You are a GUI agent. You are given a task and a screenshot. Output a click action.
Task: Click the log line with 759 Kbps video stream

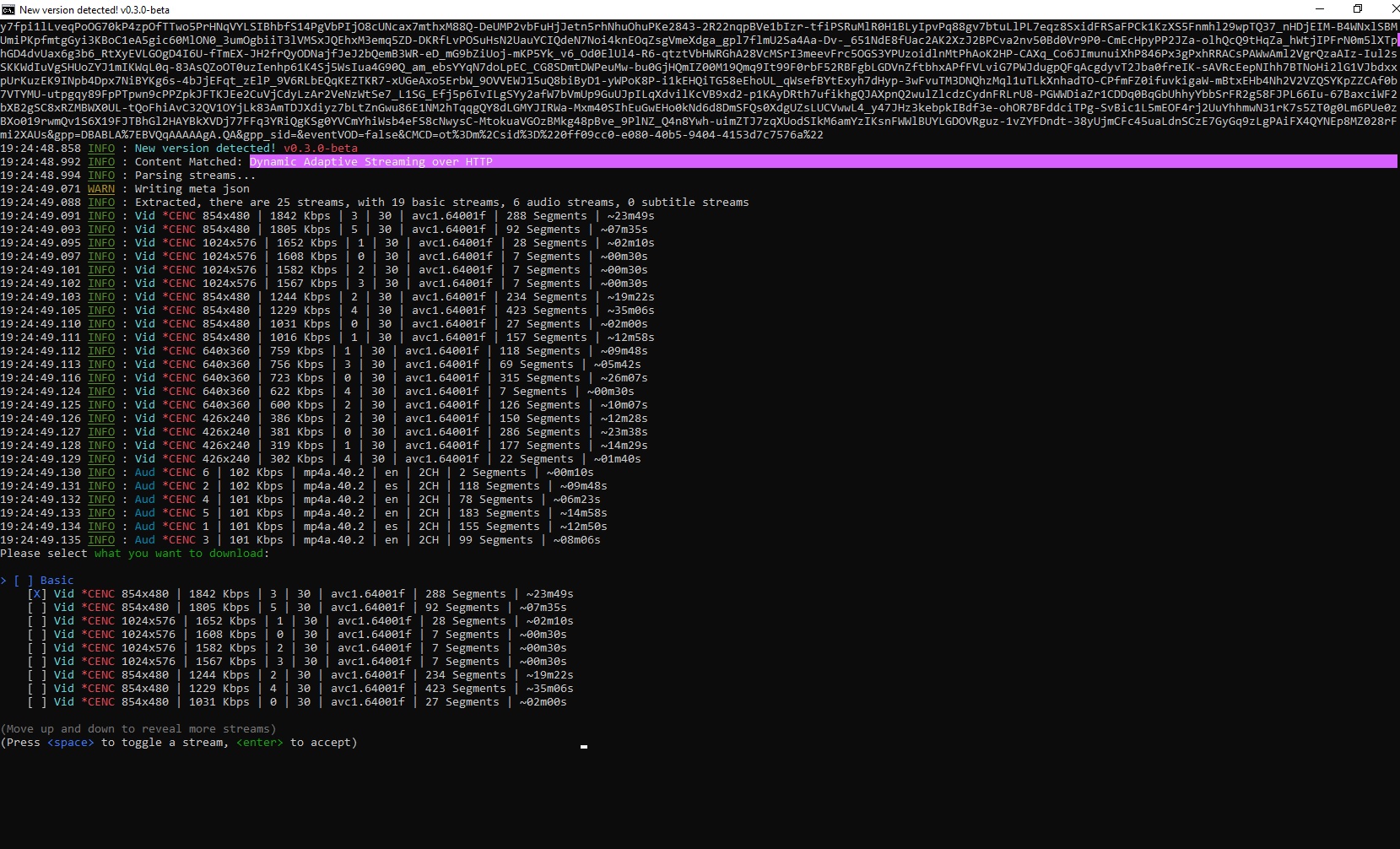pyautogui.click(x=324, y=351)
